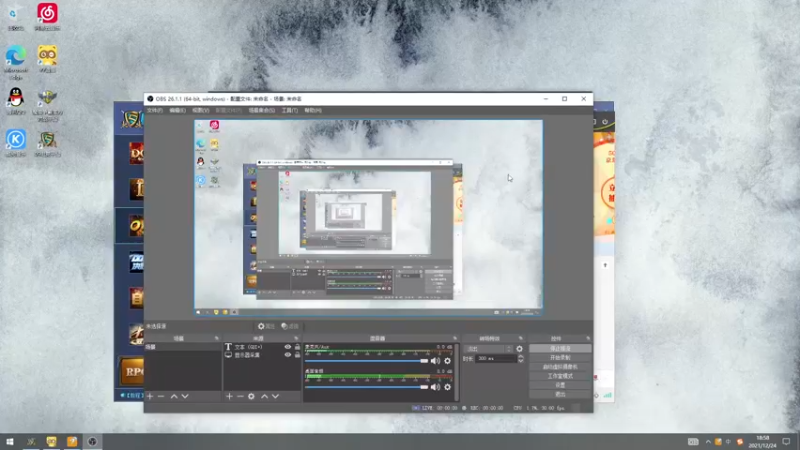Mute the 桌面音频 channel
The height and width of the screenshot is (450, 800).
pyautogui.click(x=435, y=387)
